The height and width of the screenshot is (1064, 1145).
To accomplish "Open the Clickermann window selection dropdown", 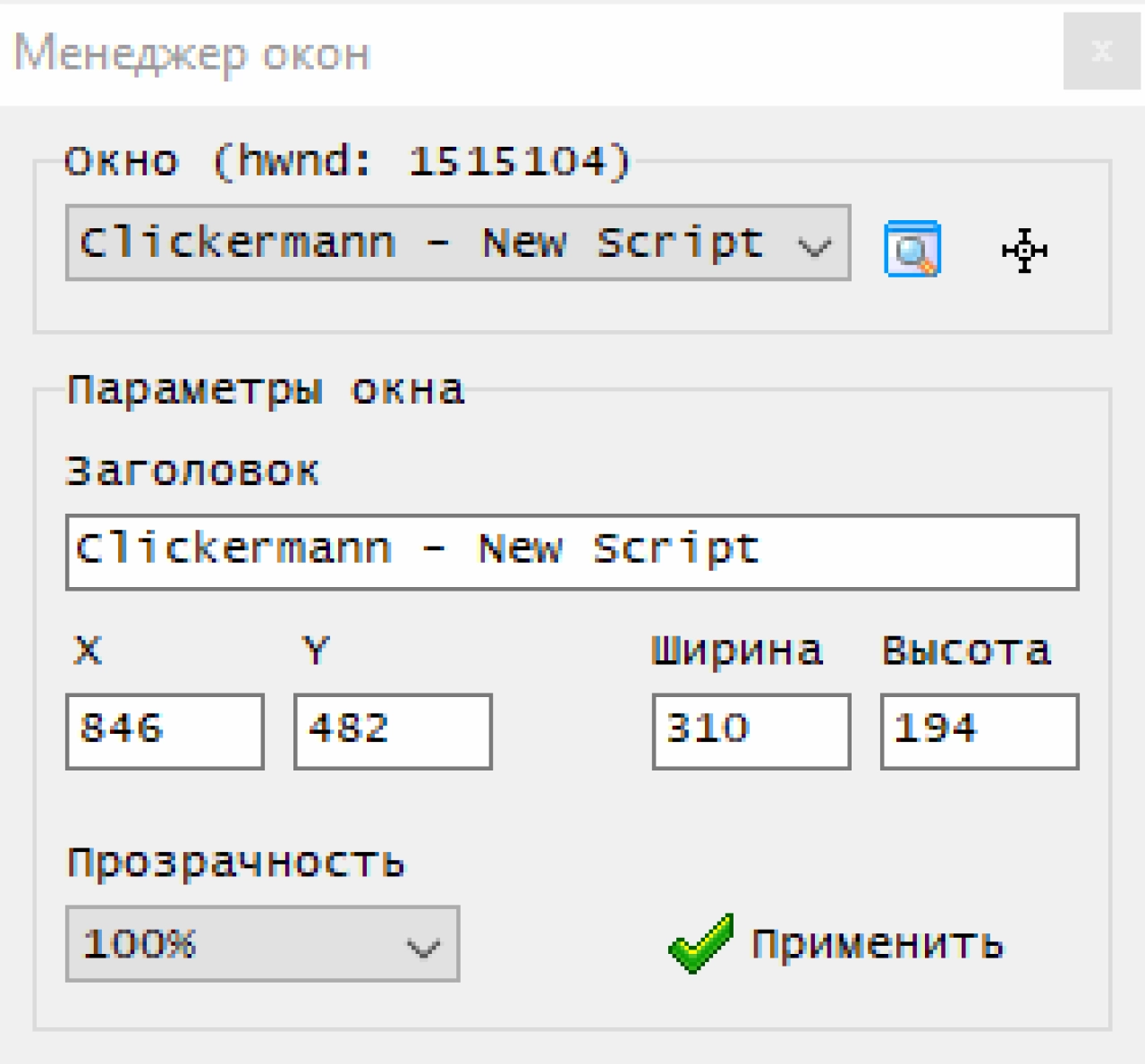I will pyautogui.click(x=458, y=243).
